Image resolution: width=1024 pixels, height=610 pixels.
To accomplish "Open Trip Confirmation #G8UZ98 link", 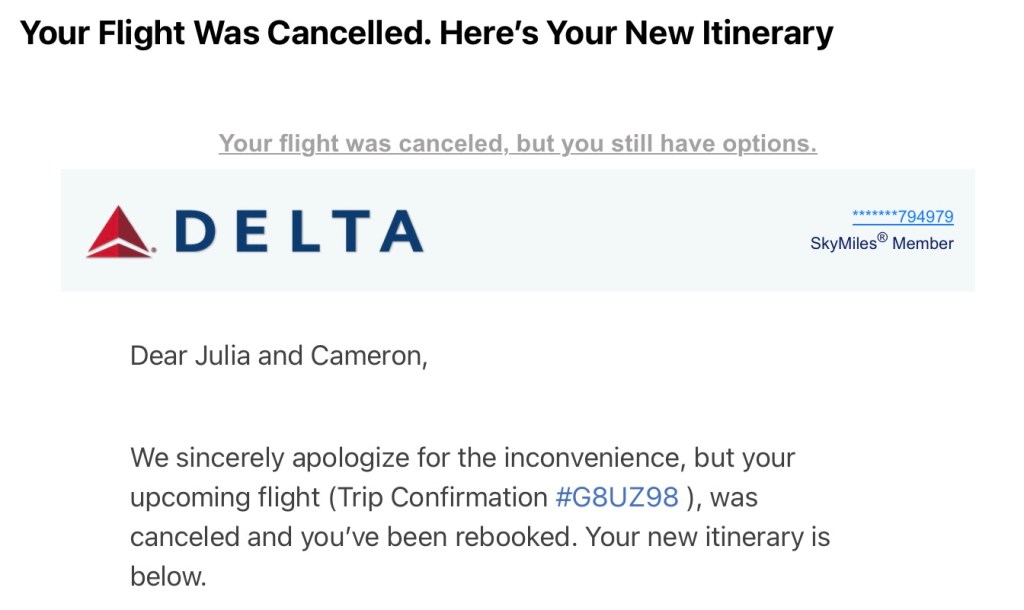I will [x=617, y=497].
